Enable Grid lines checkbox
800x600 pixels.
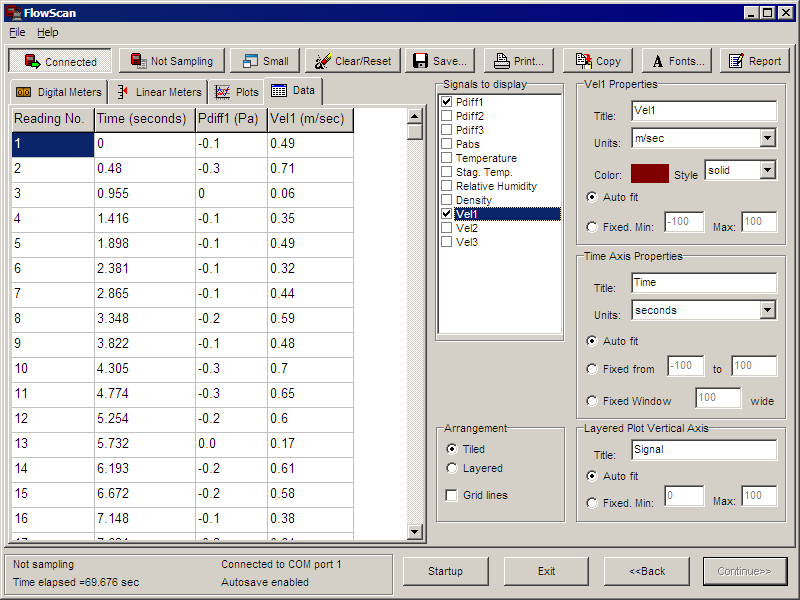coord(452,495)
